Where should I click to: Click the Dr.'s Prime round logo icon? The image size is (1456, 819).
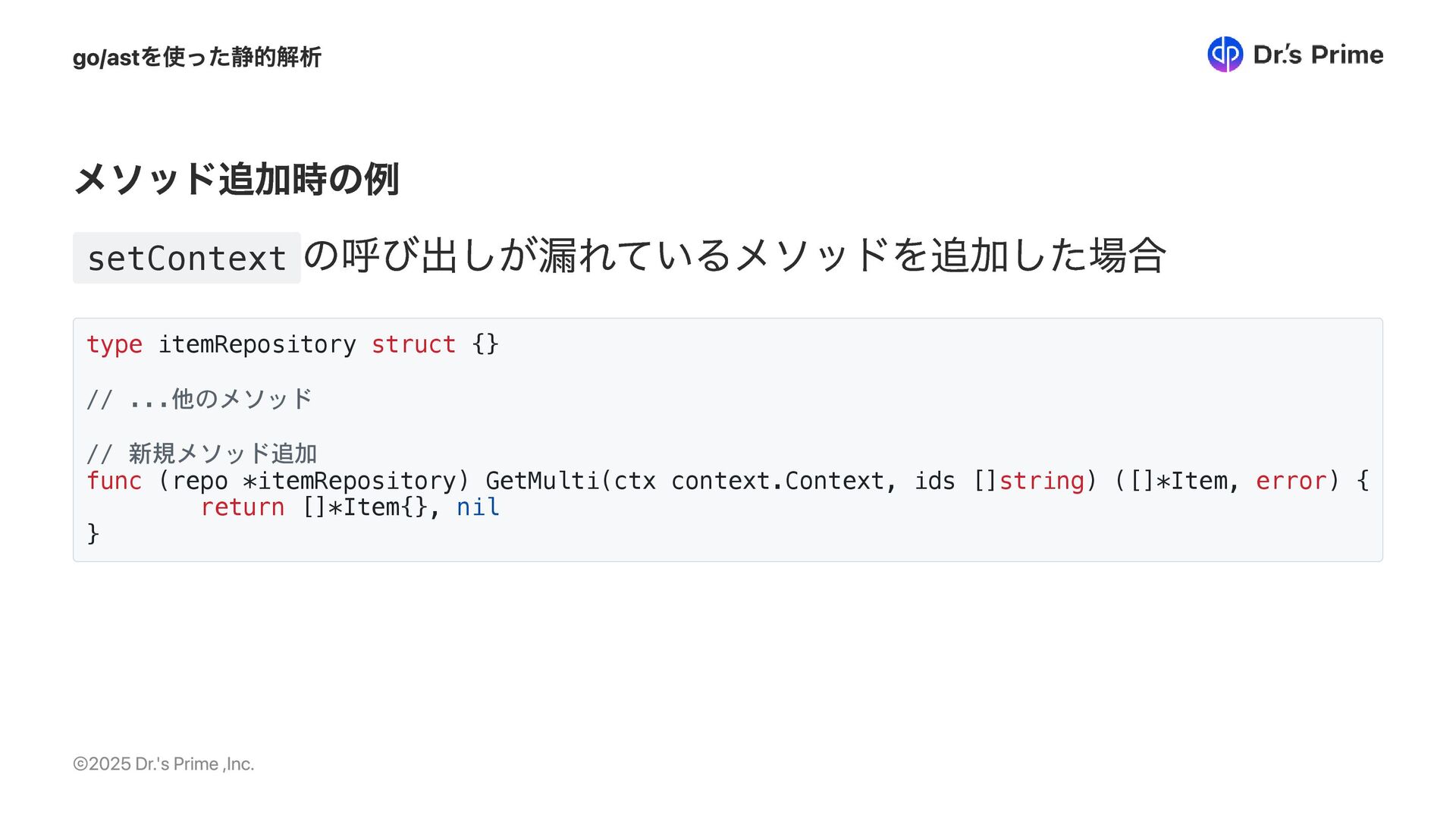1225,55
